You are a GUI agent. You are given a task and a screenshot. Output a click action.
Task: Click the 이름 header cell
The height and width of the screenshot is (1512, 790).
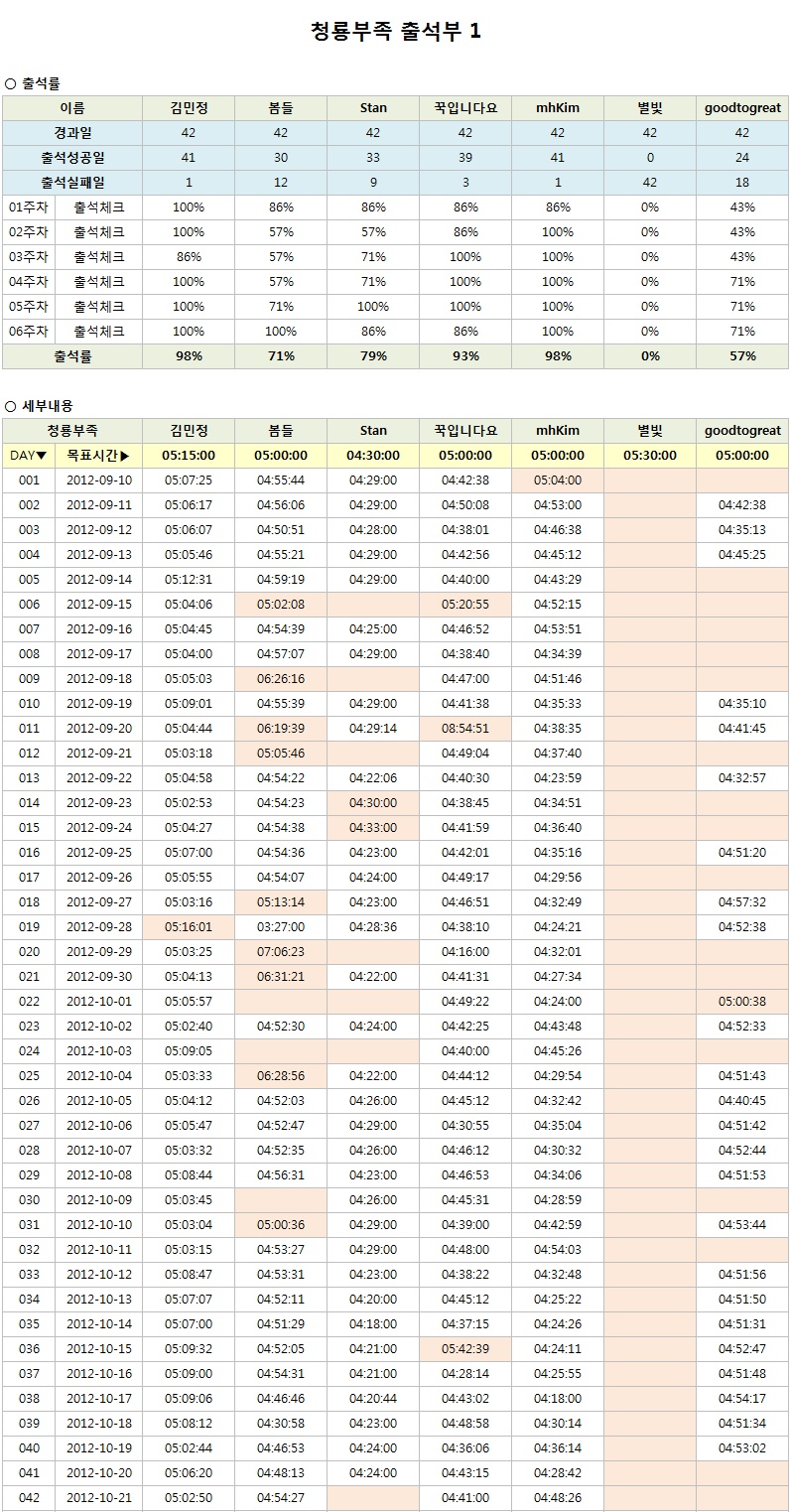(72, 108)
